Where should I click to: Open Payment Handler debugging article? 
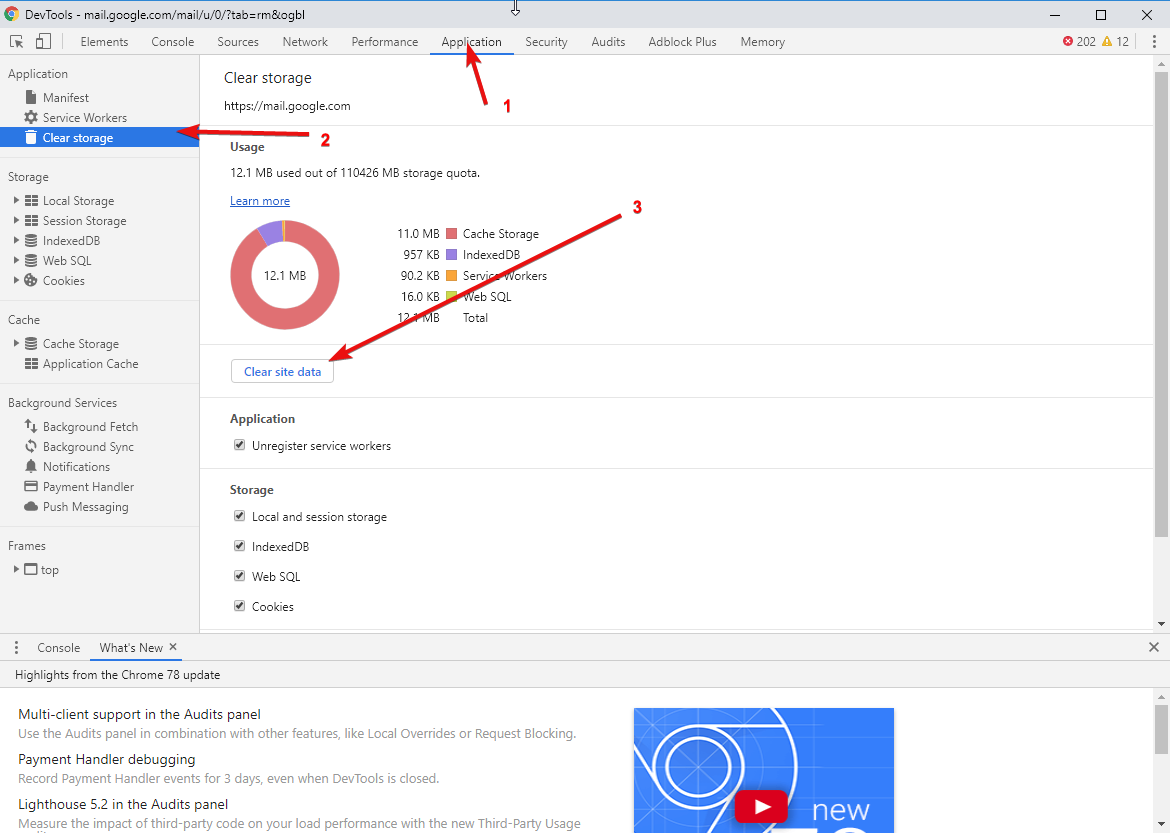pos(107,759)
